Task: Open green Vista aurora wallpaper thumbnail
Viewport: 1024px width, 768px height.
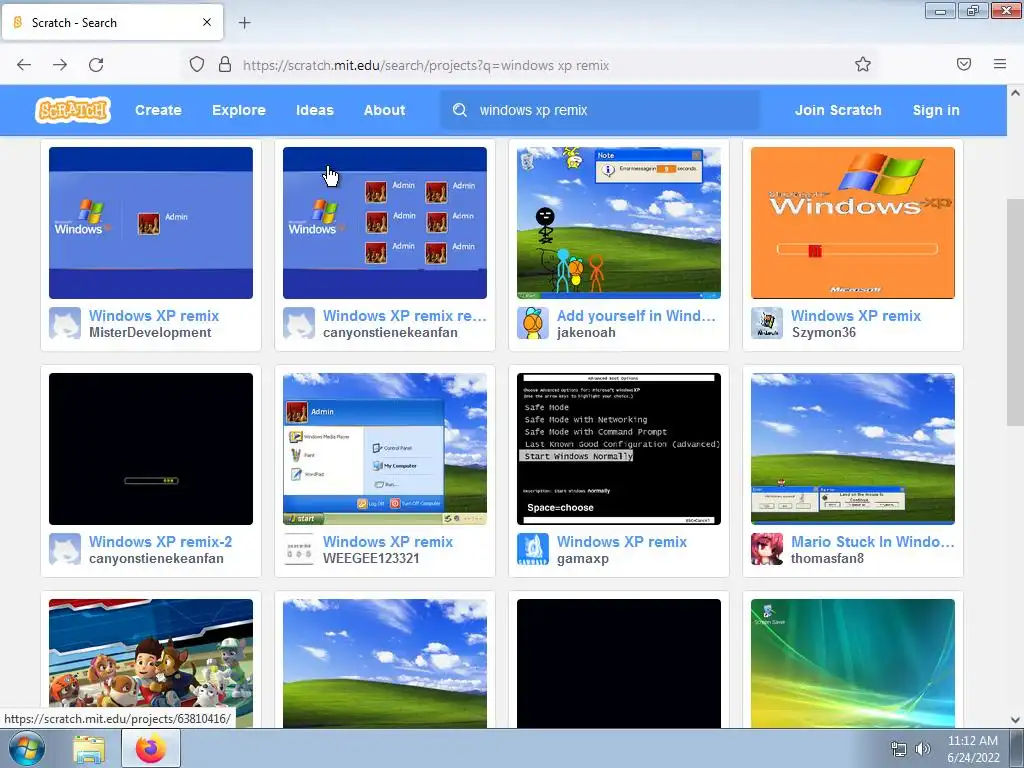Action: pyautogui.click(x=853, y=663)
